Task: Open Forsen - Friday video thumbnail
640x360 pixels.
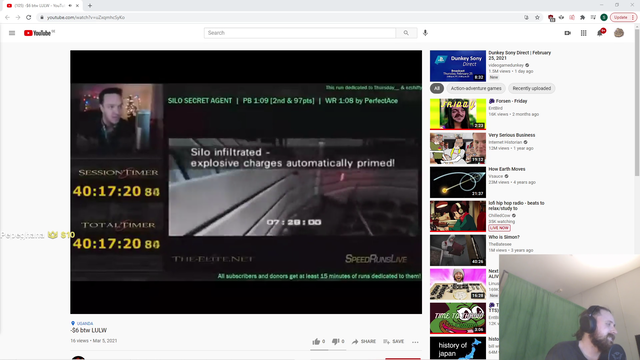Action: (x=458, y=114)
